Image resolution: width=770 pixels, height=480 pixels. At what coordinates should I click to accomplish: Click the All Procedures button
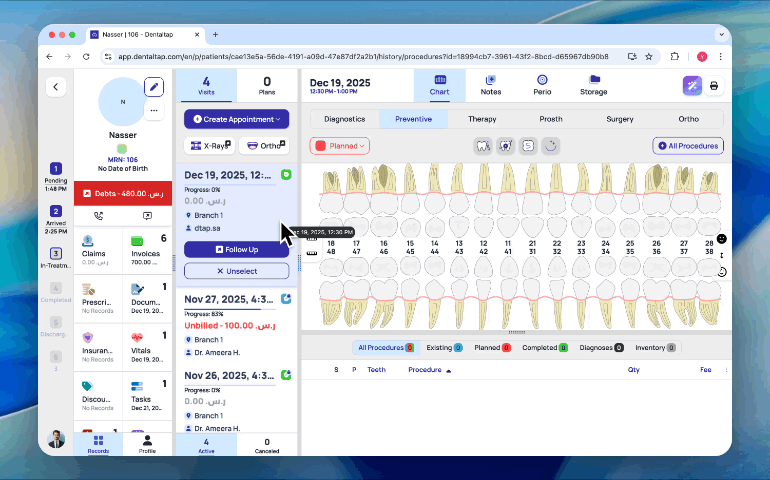(688, 146)
